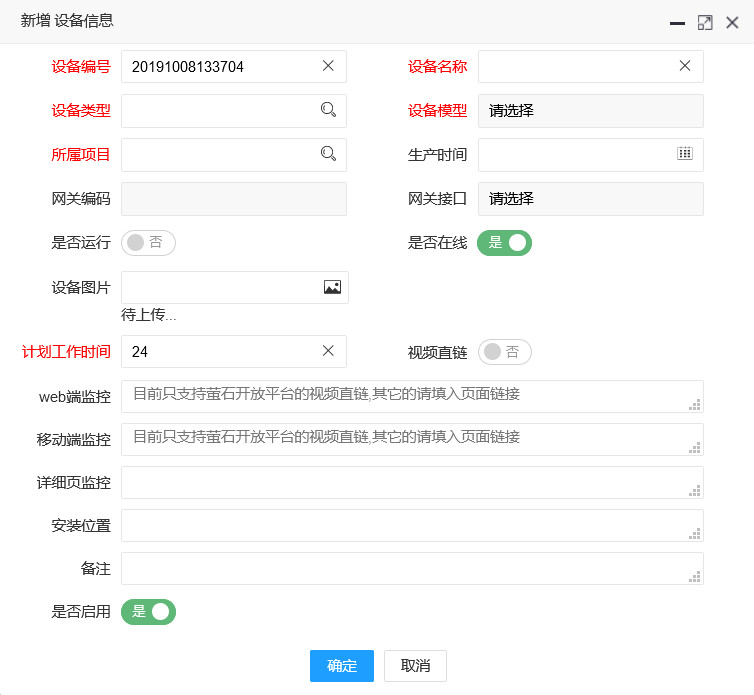Image resolution: width=754 pixels, height=695 pixels.
Task: Toggle the 是否运行 switch on
Action: click(x=148, y=242)
